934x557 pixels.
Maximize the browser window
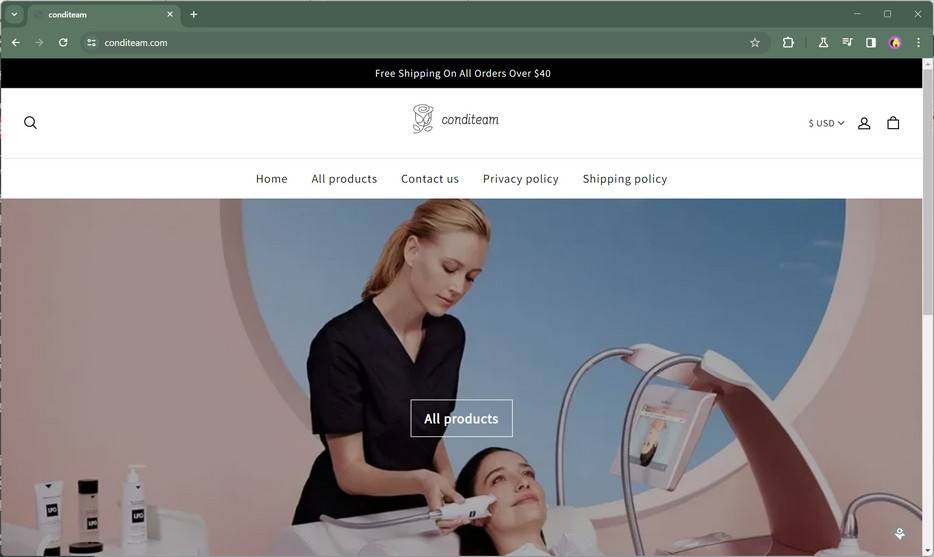pos(888,14)
